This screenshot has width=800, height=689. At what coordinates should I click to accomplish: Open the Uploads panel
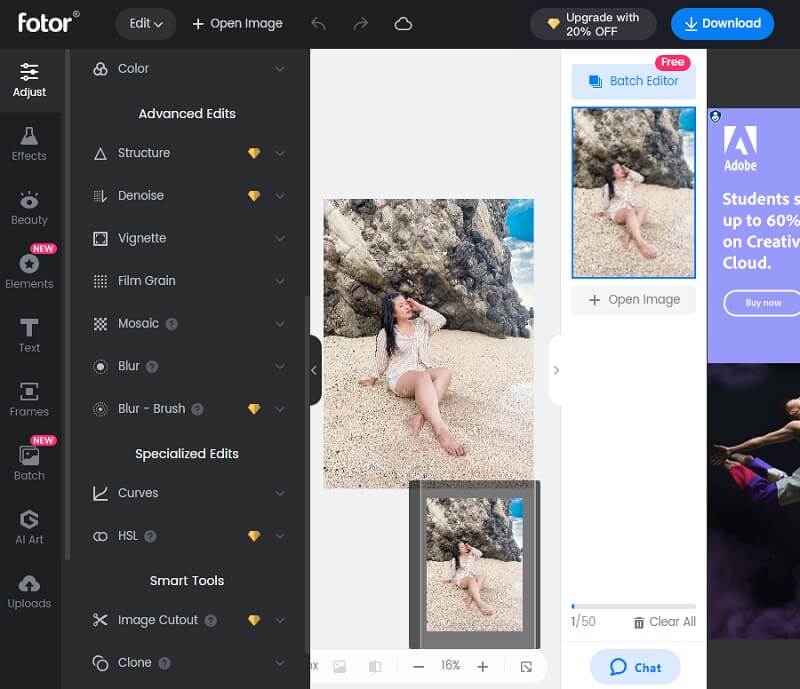[x=29, y=591]
